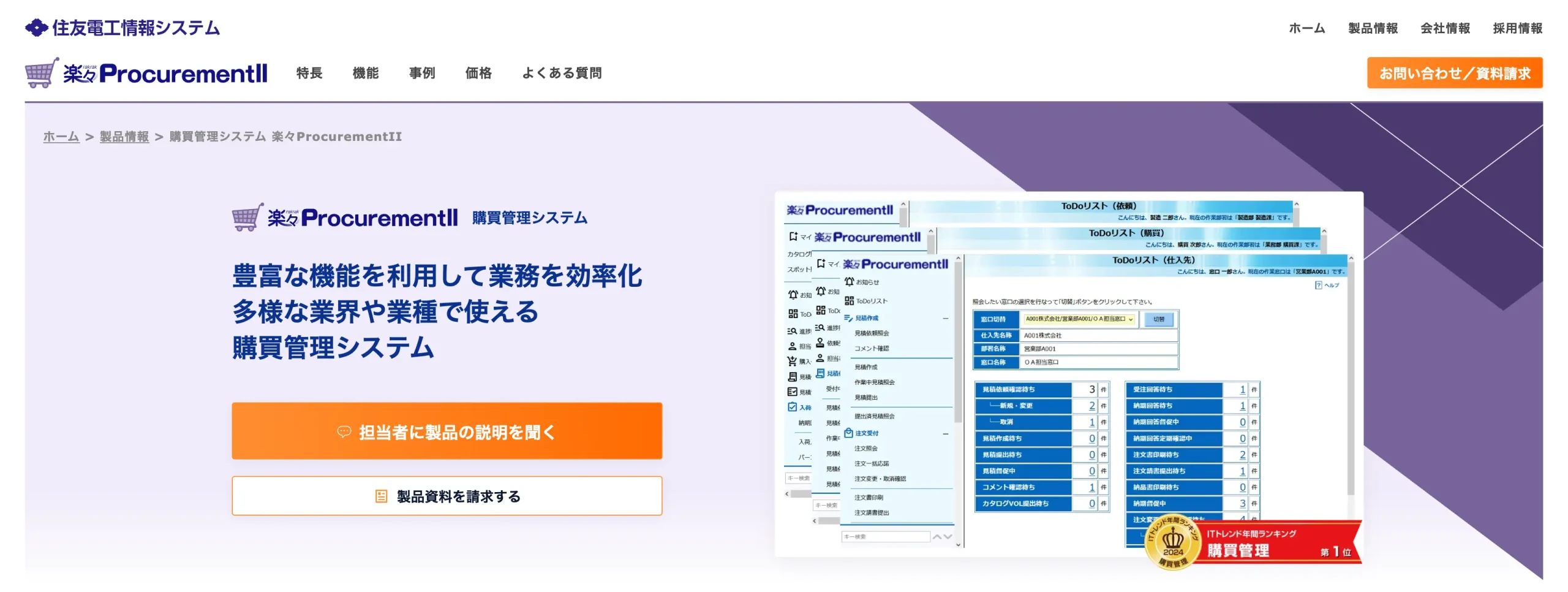The height and width of the screenshot is (592, 1568).
Task: Open the ヘルプ question mark icon
Action: [x=1319, y=285]
